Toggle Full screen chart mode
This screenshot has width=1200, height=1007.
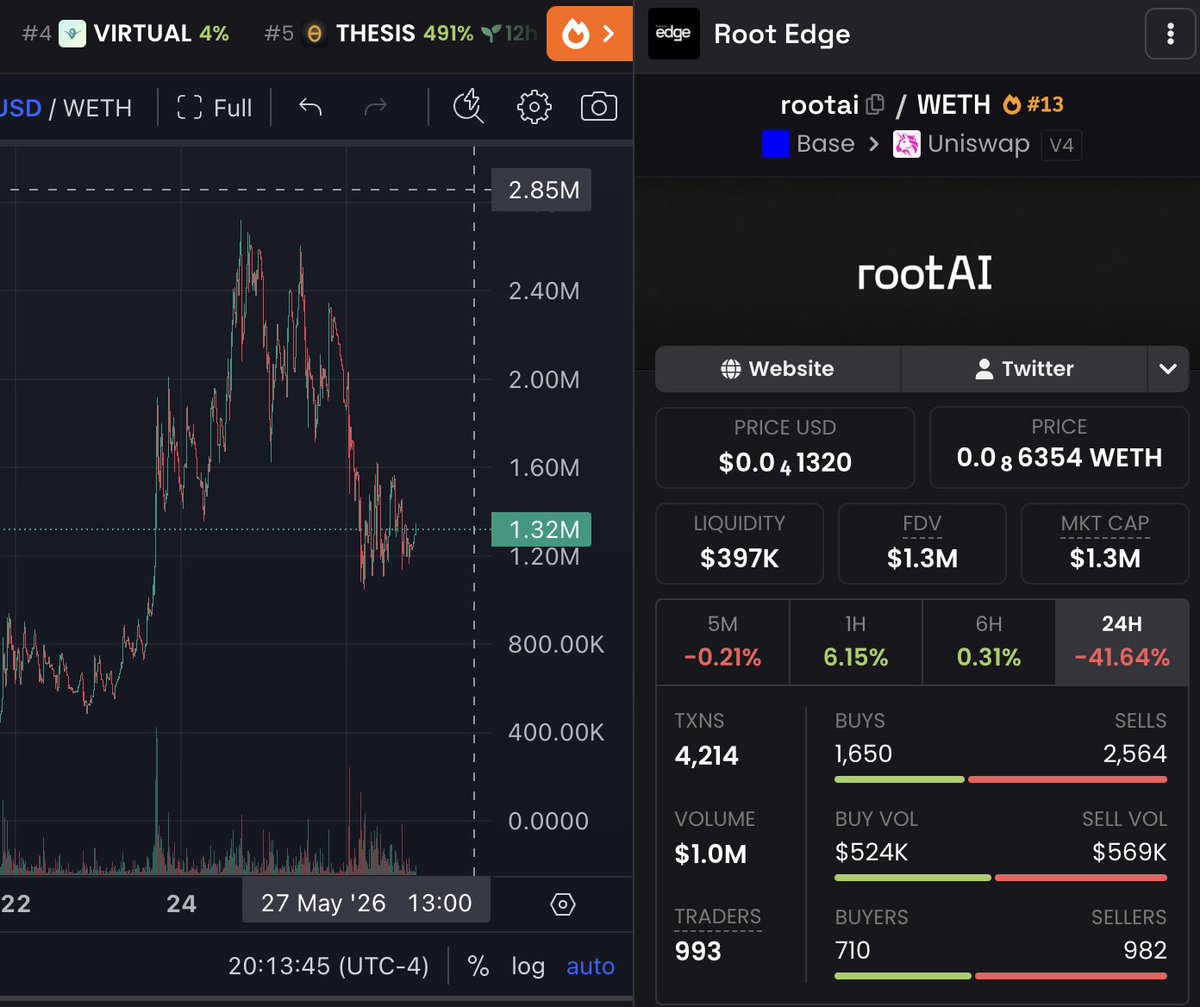point(214,107)
